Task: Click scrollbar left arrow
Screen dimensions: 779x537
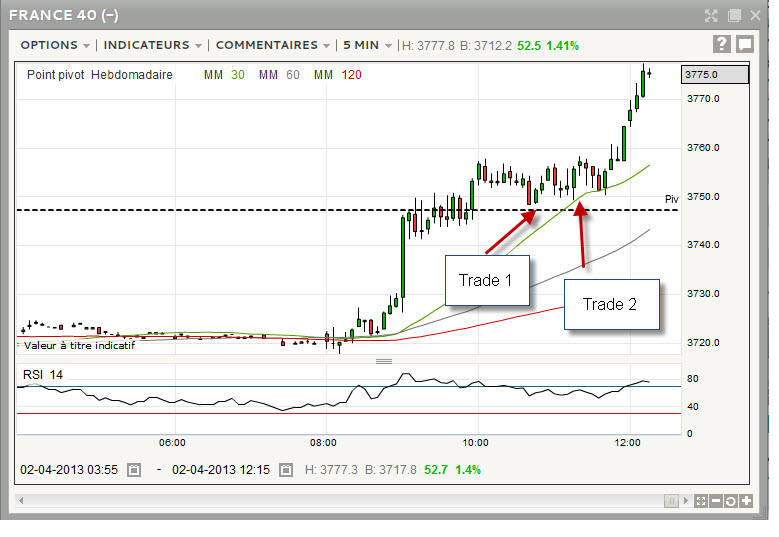Action: pos(21,501)
